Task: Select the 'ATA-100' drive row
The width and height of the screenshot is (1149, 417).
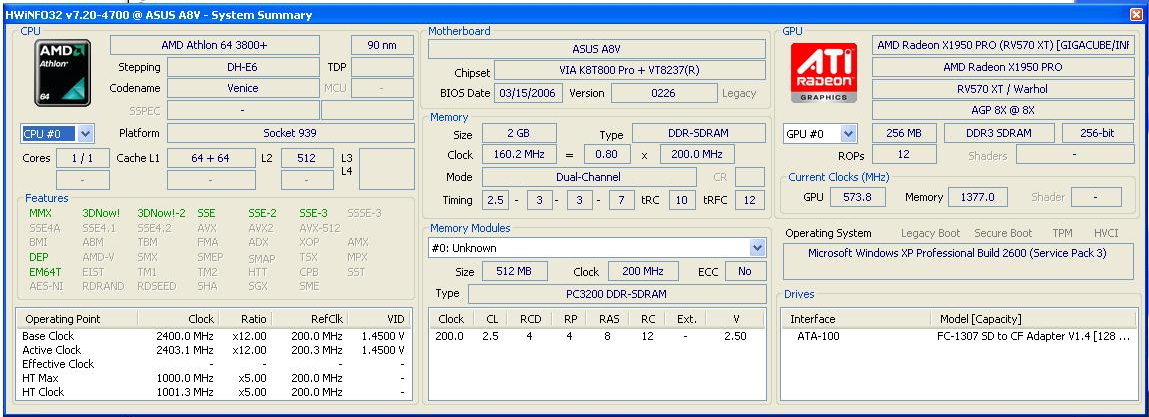Action: click(x=958, y=336)
